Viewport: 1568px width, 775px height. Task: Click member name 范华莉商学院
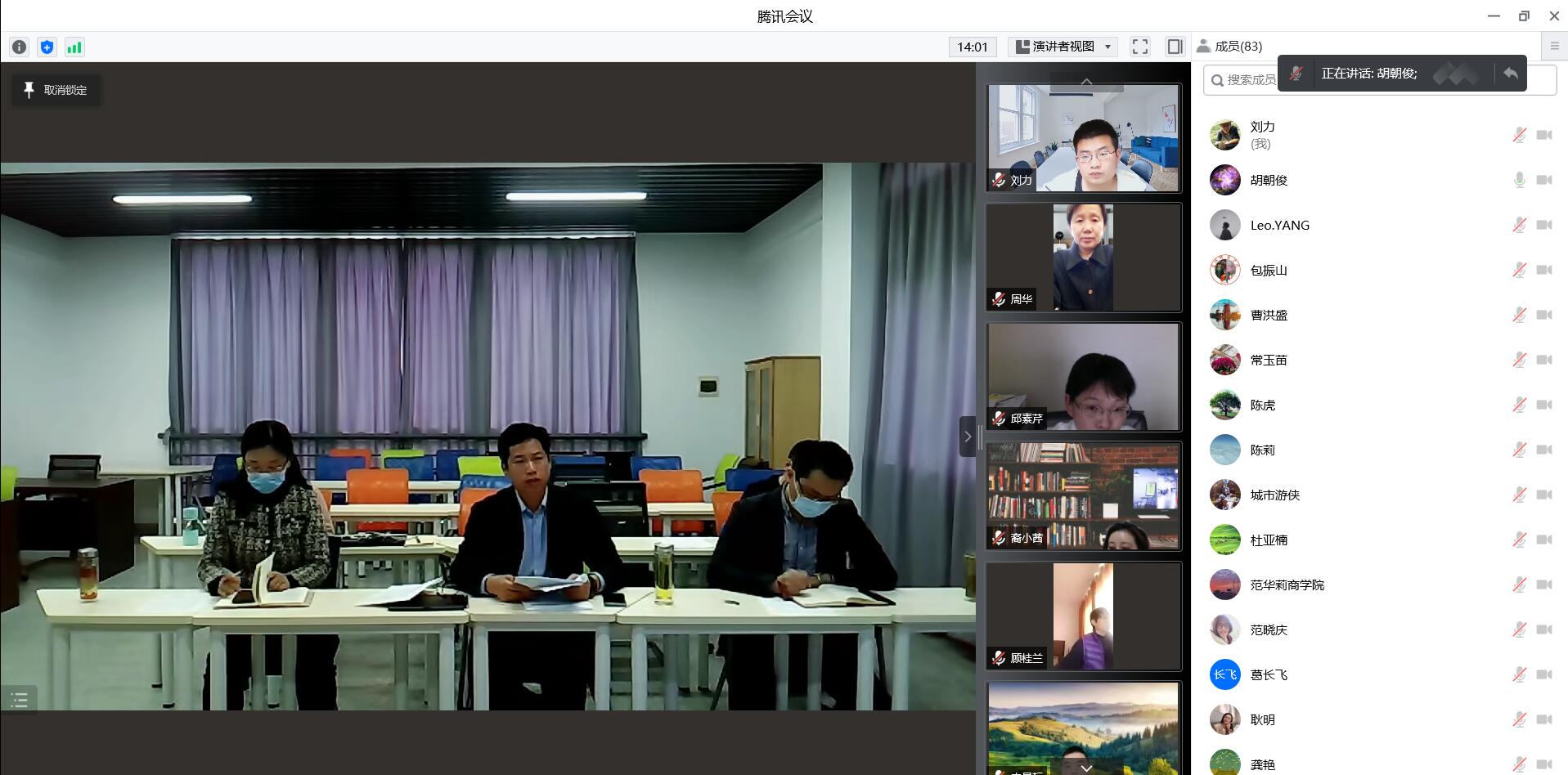[x=1287, y=585]
